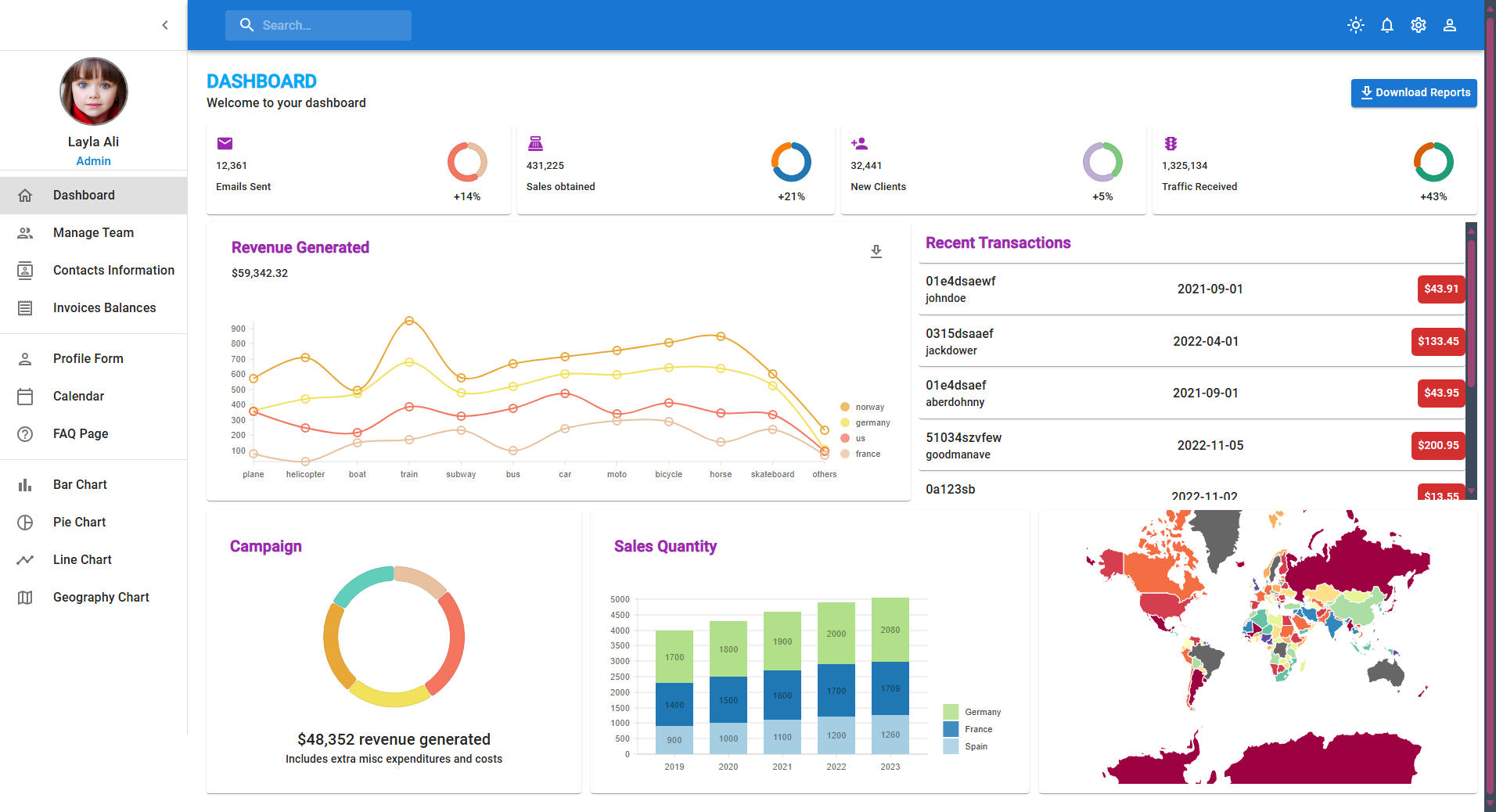Screen dimensions: 1496x812
Task: Click the FAQ Page question icon
Action: [25, 434]
